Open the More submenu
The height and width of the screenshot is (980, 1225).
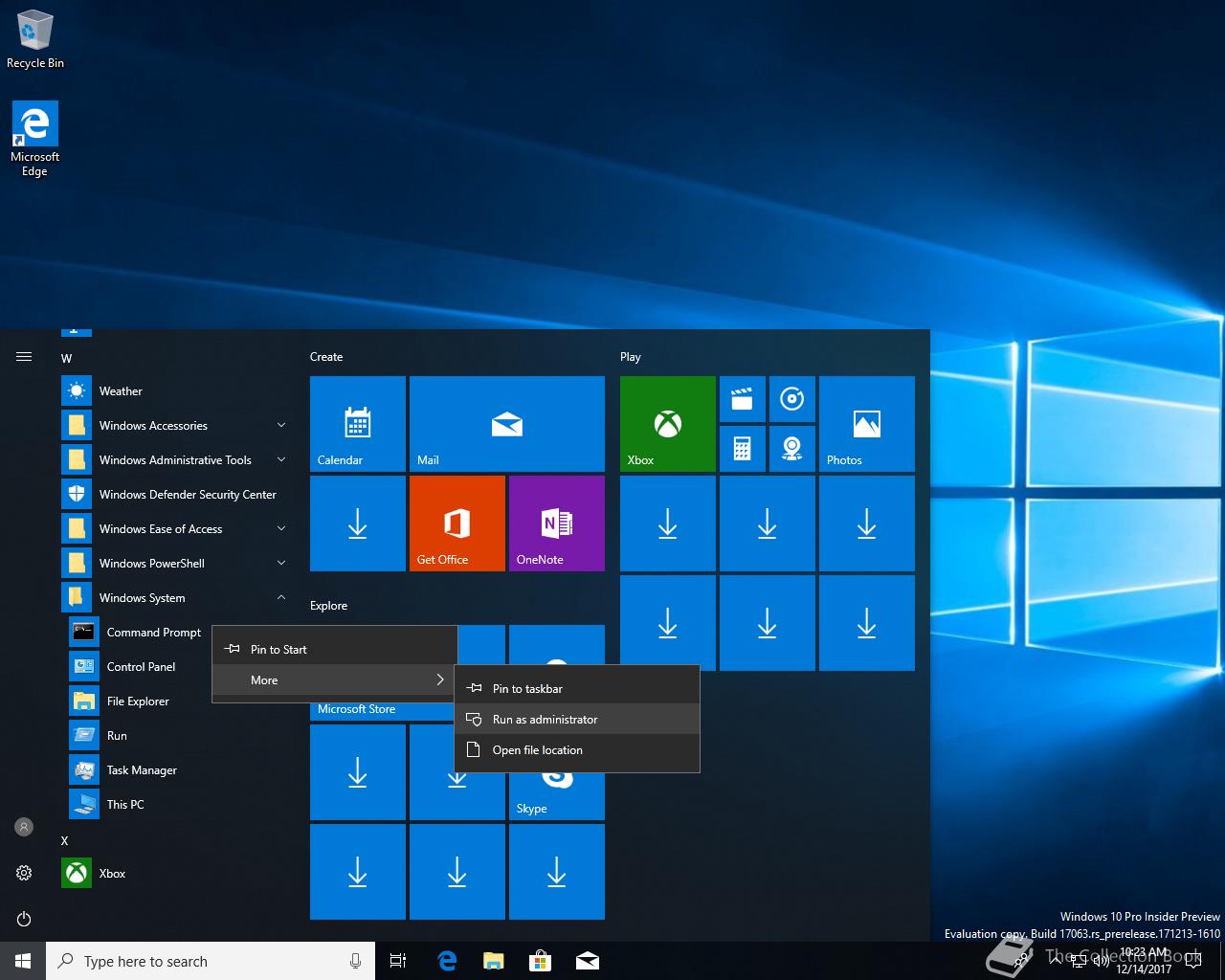tap(334, 679)
